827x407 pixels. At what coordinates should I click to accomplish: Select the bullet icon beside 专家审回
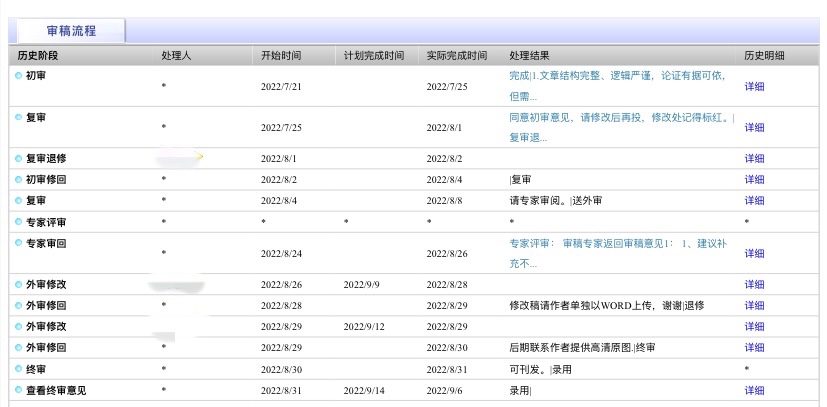coord(19,243)
